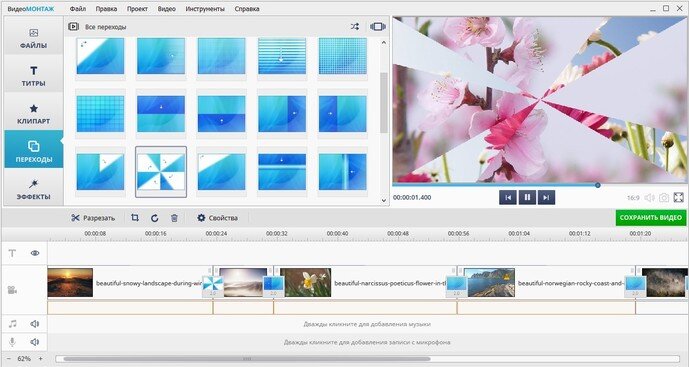Click the crop tool icon
Image resolution: width=689 pixels, height=367 pixels.
[x=135, y=218]
